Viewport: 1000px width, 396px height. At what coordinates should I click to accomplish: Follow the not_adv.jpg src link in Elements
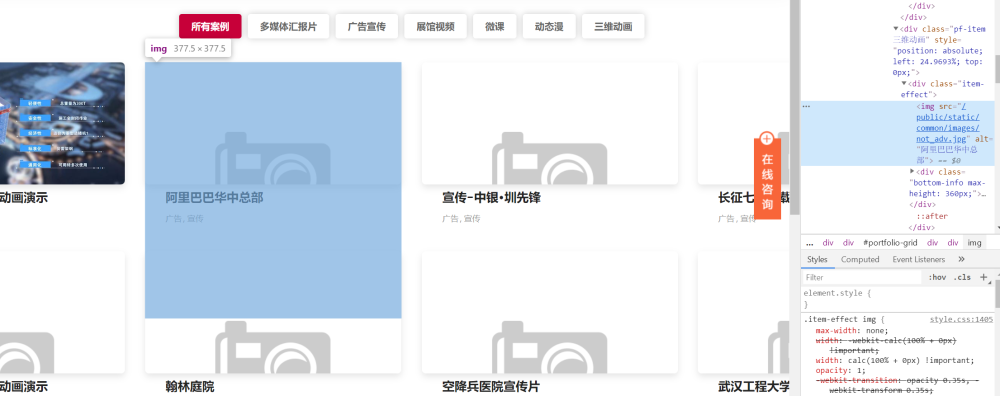point(947,122)
